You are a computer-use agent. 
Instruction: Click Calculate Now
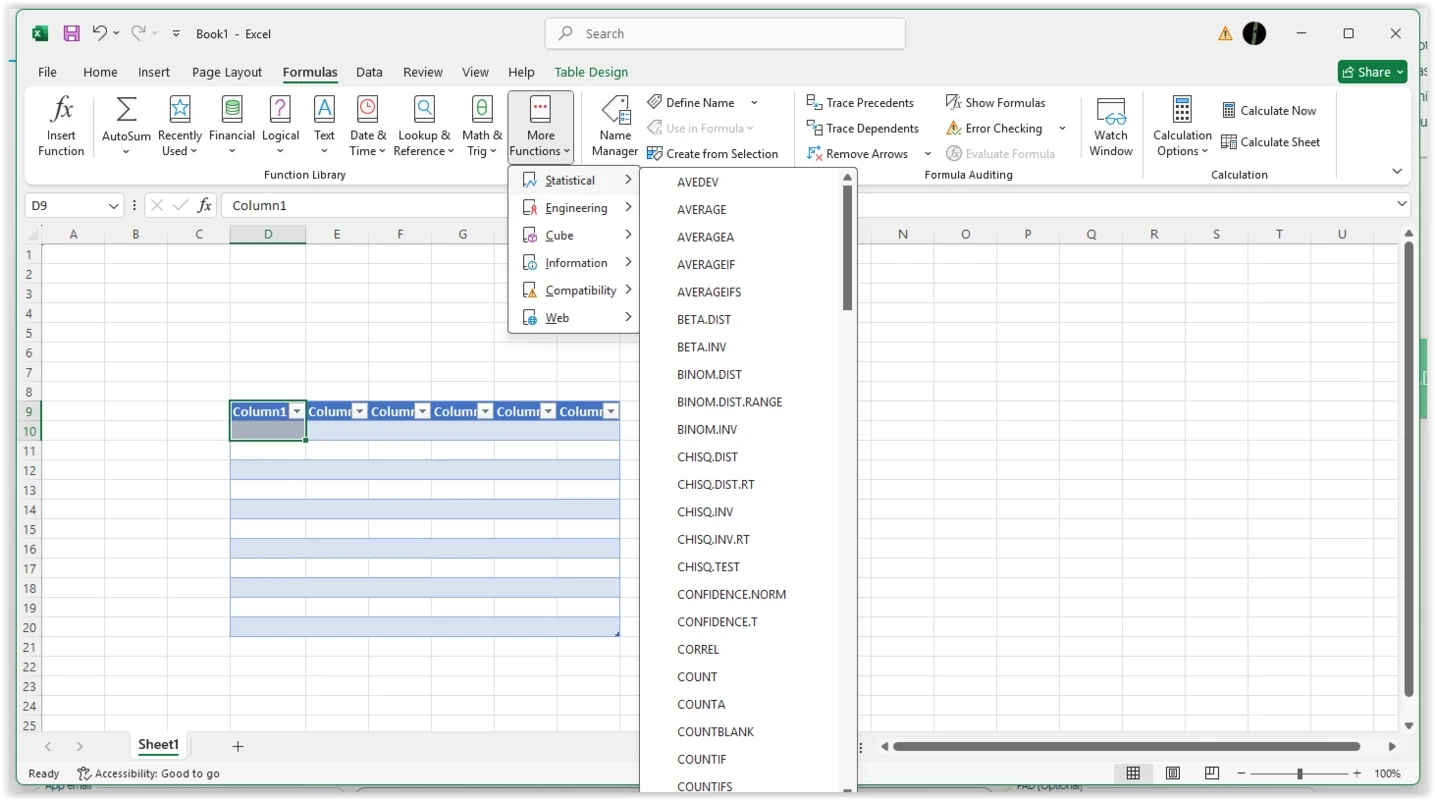tap(1268, 111)
